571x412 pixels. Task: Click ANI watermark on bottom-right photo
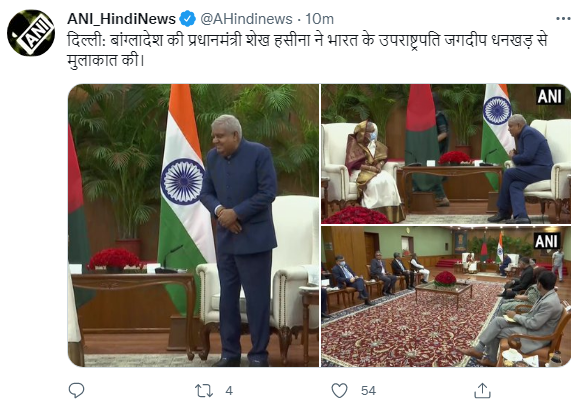[x=547, y=241]
